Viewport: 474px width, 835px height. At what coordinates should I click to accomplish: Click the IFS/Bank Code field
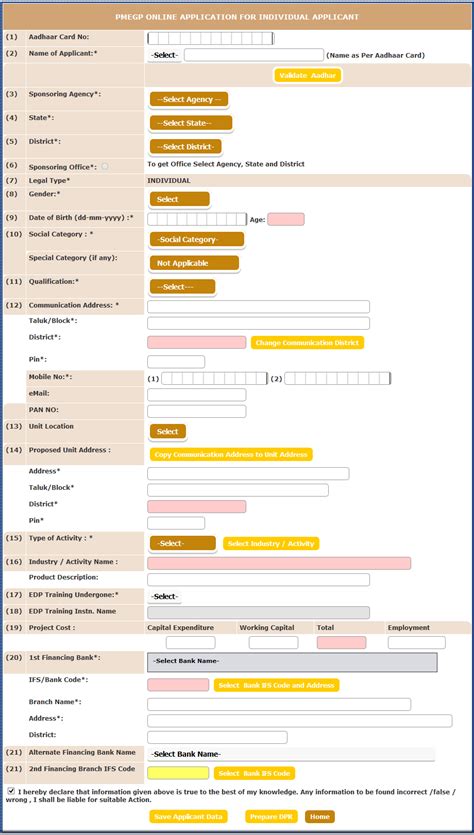pos(178,685)
